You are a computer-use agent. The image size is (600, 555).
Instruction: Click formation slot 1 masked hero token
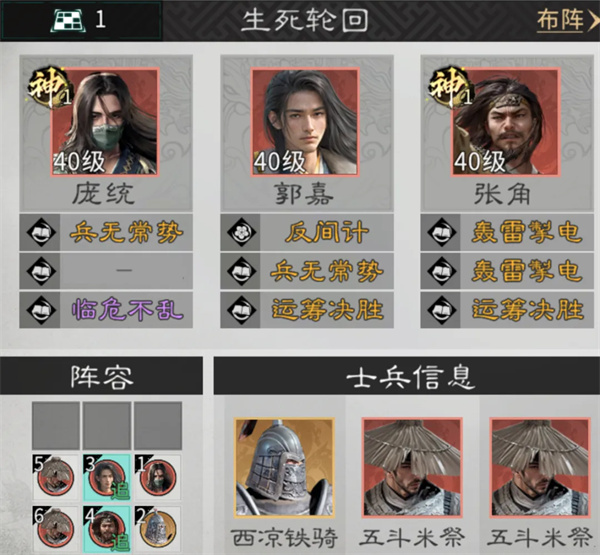pos(158,477)
